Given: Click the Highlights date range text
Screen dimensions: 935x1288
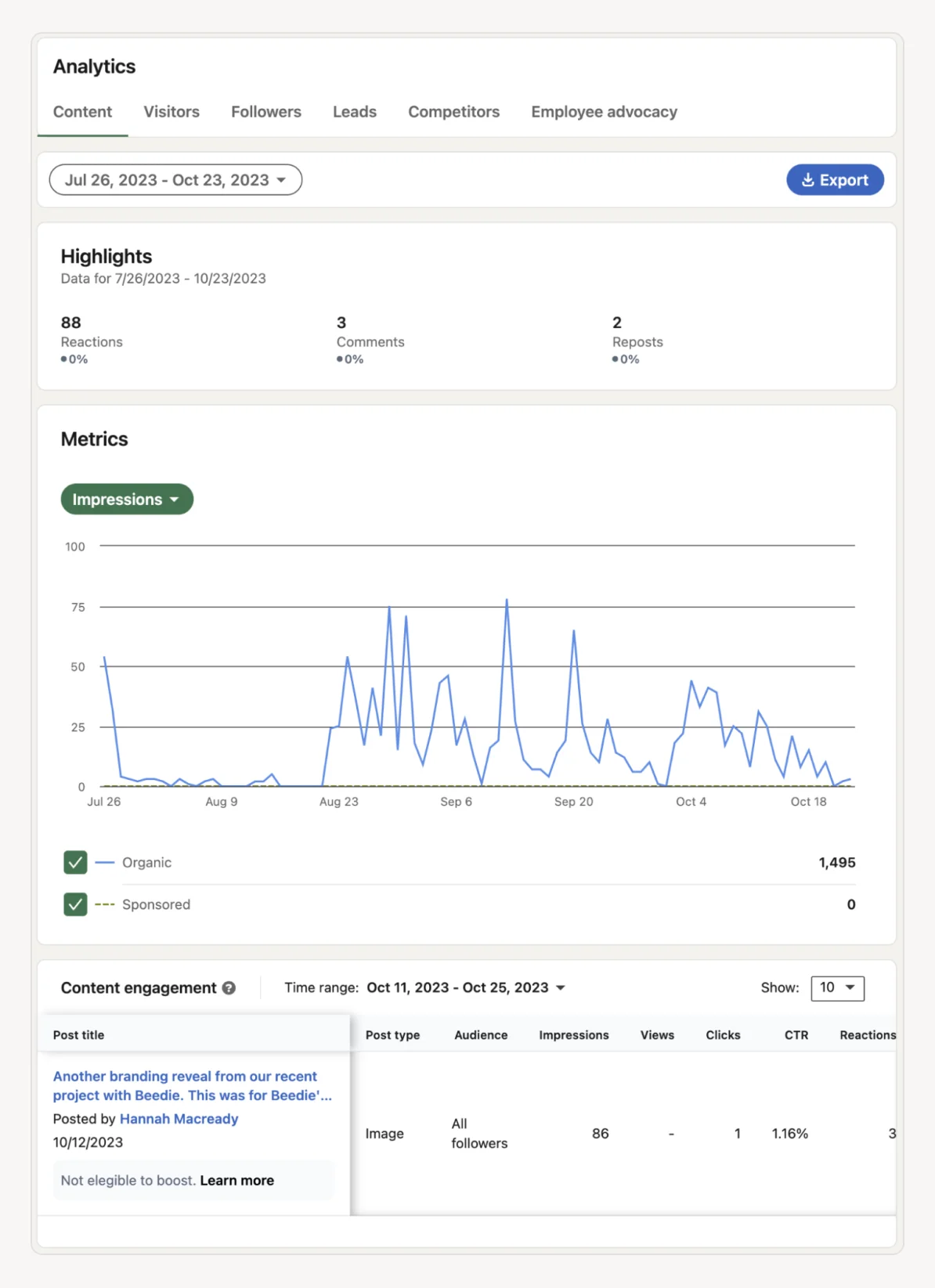Looking at the screenshot, I should click(x=164, y=279).
